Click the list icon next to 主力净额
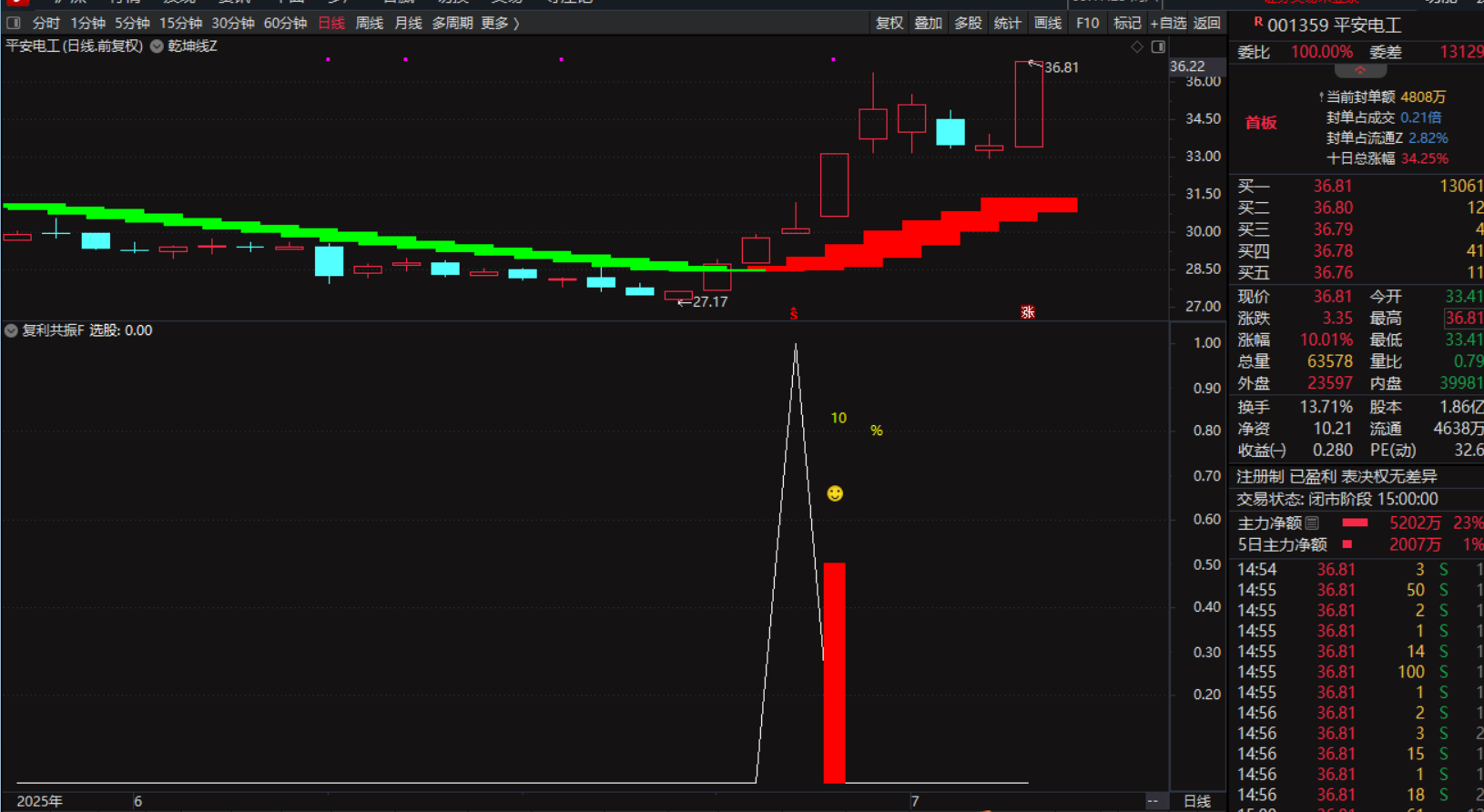This screenshot has width=1484, height=812. click(1312, 523)
